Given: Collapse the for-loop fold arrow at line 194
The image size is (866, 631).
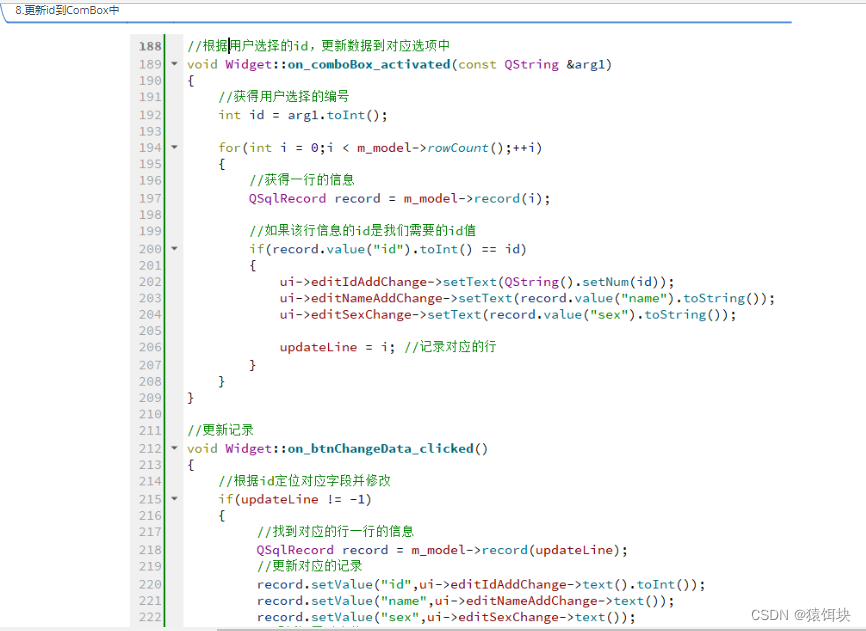Looking at the screenshot, I should click(x=175, y=147).
